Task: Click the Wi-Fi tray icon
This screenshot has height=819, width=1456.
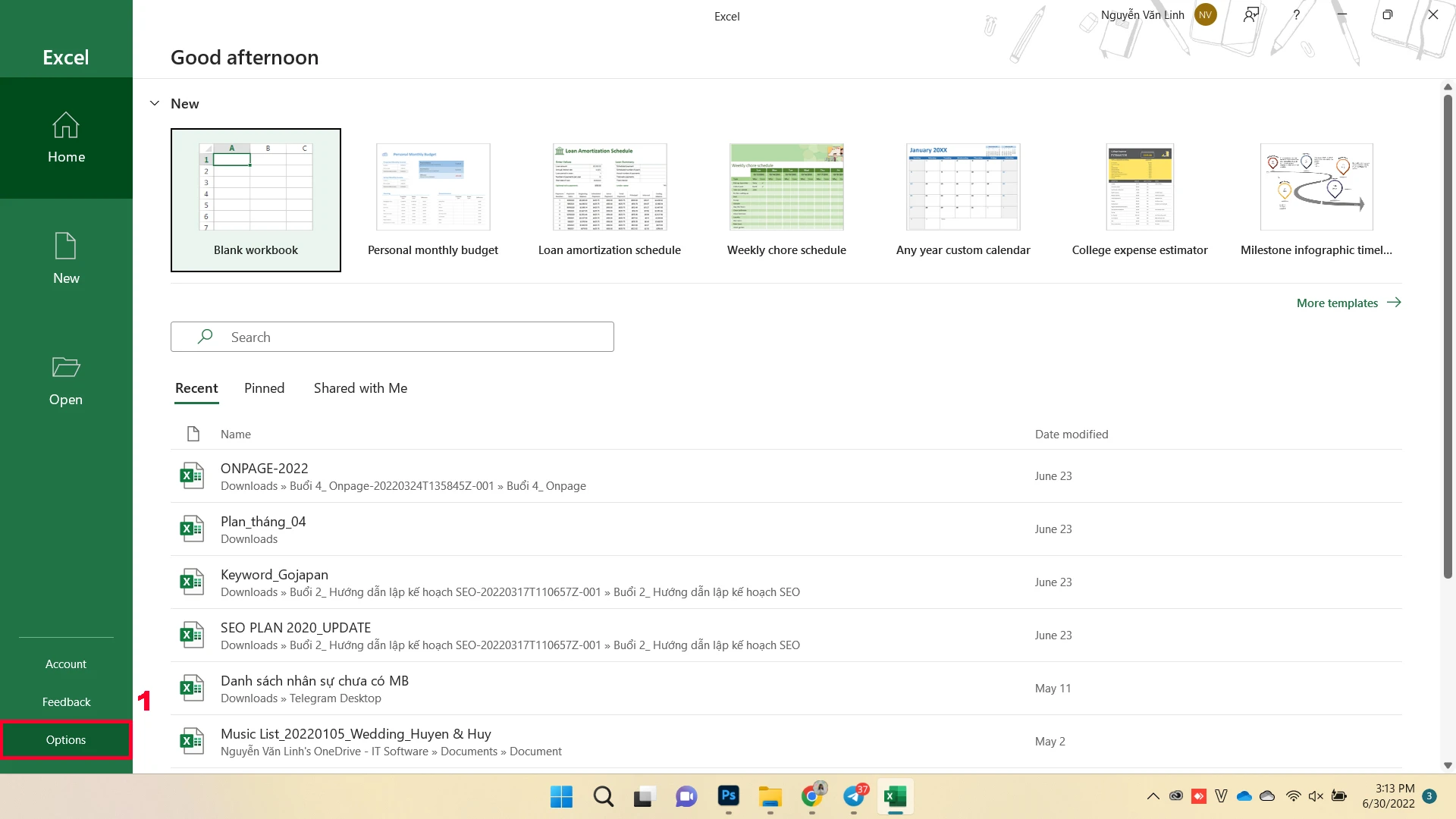Action: [1294, 795]
